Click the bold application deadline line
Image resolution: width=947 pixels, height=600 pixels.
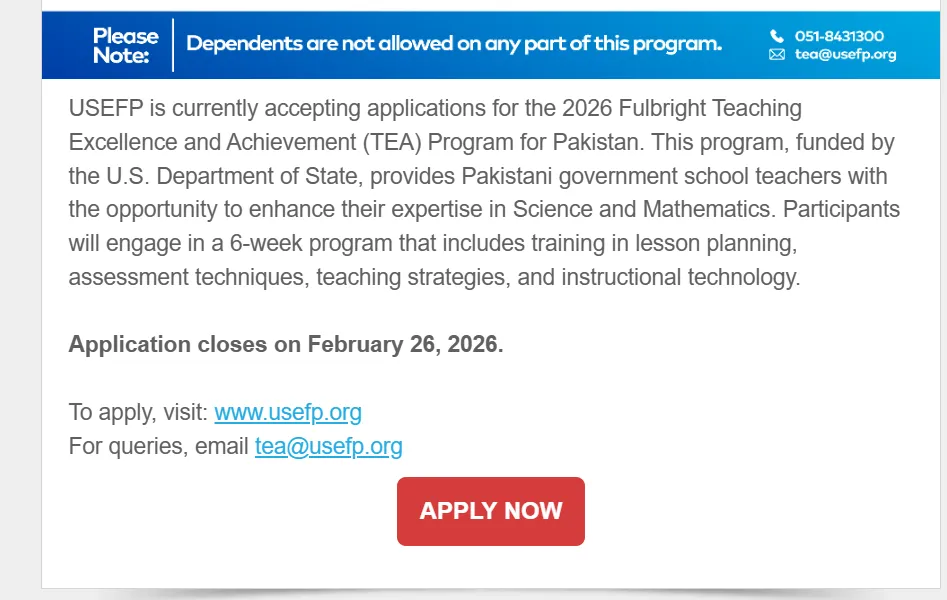coord(286,344)
